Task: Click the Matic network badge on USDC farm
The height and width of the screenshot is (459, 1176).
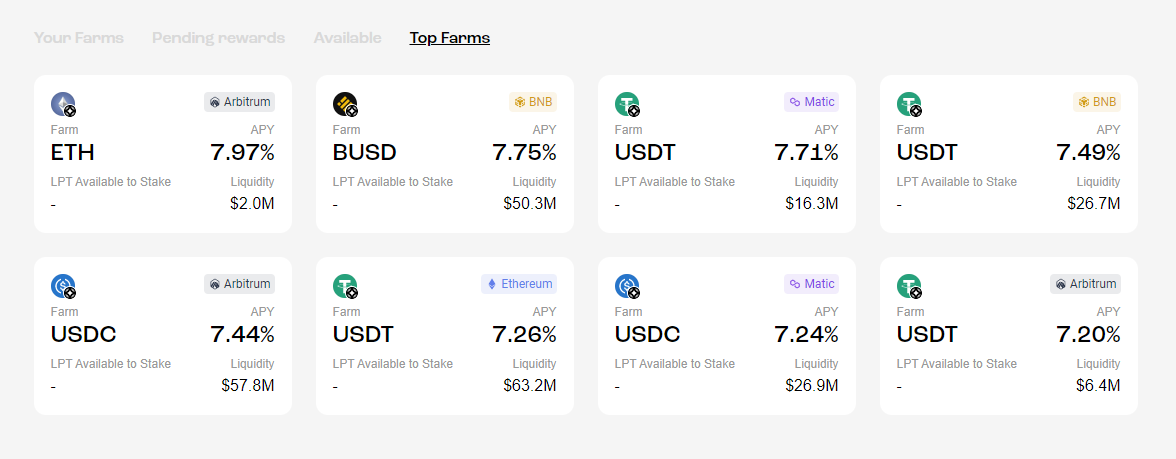Action: point(811,284)
